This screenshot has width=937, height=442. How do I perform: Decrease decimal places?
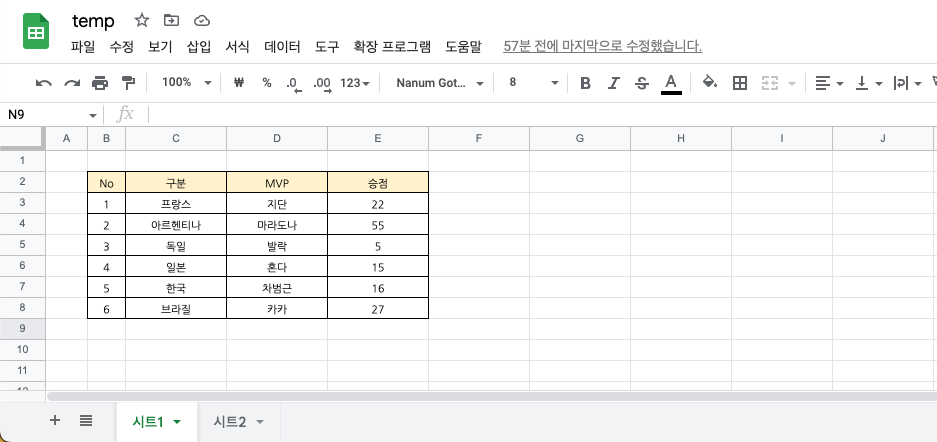293,84
